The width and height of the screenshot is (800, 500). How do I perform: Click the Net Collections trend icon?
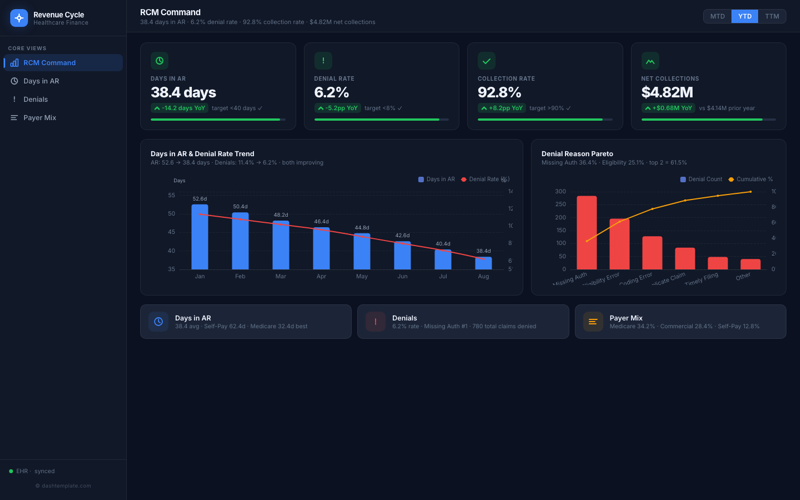pyautogui.click(x=650, y=61)
